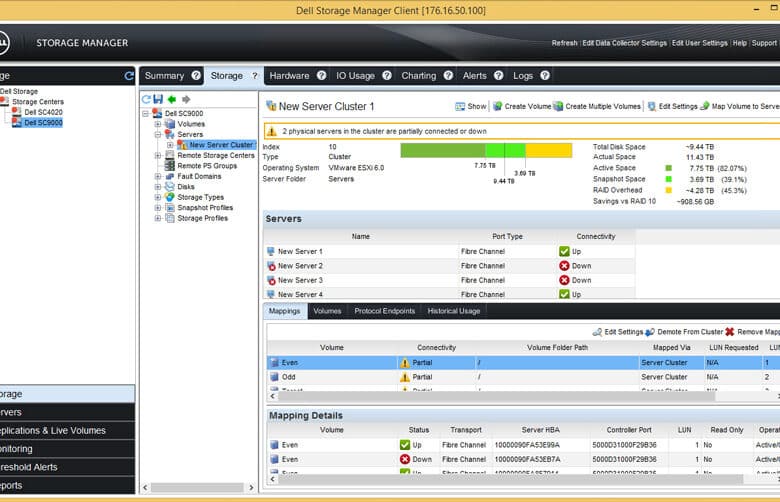Click the save icon in storage tree toolbar
The image size is (780, 502).
click(158, 99)
